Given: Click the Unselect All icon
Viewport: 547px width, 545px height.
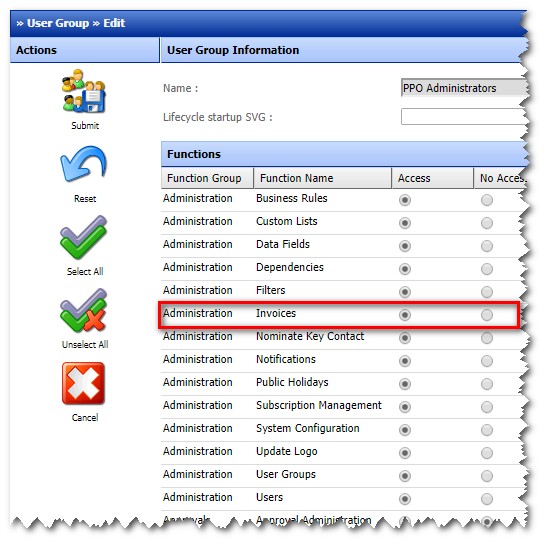Looking at the screenshot, I should point(84,310).
